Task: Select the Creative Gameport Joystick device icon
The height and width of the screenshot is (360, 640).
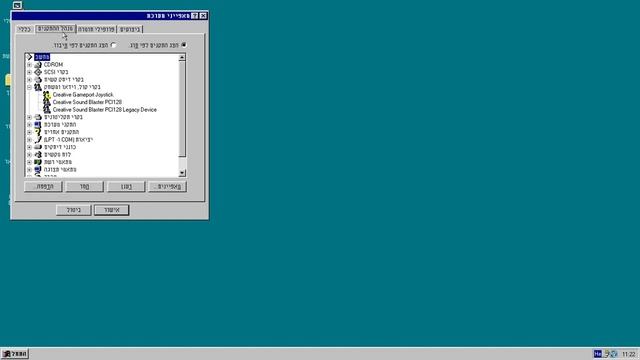Action: click(x=47, y=95)
